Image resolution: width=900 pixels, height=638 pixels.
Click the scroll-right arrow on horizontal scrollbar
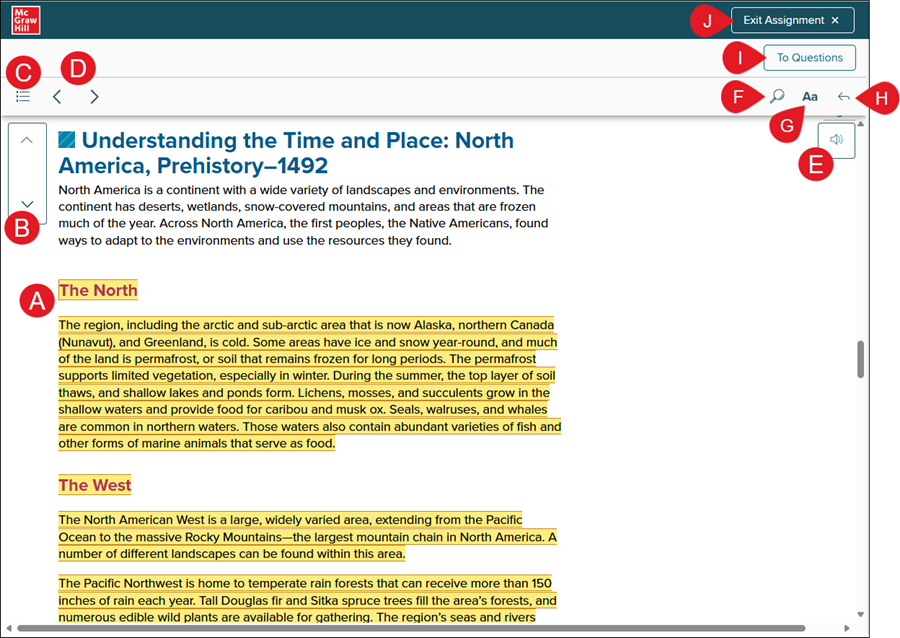[848, 628]
